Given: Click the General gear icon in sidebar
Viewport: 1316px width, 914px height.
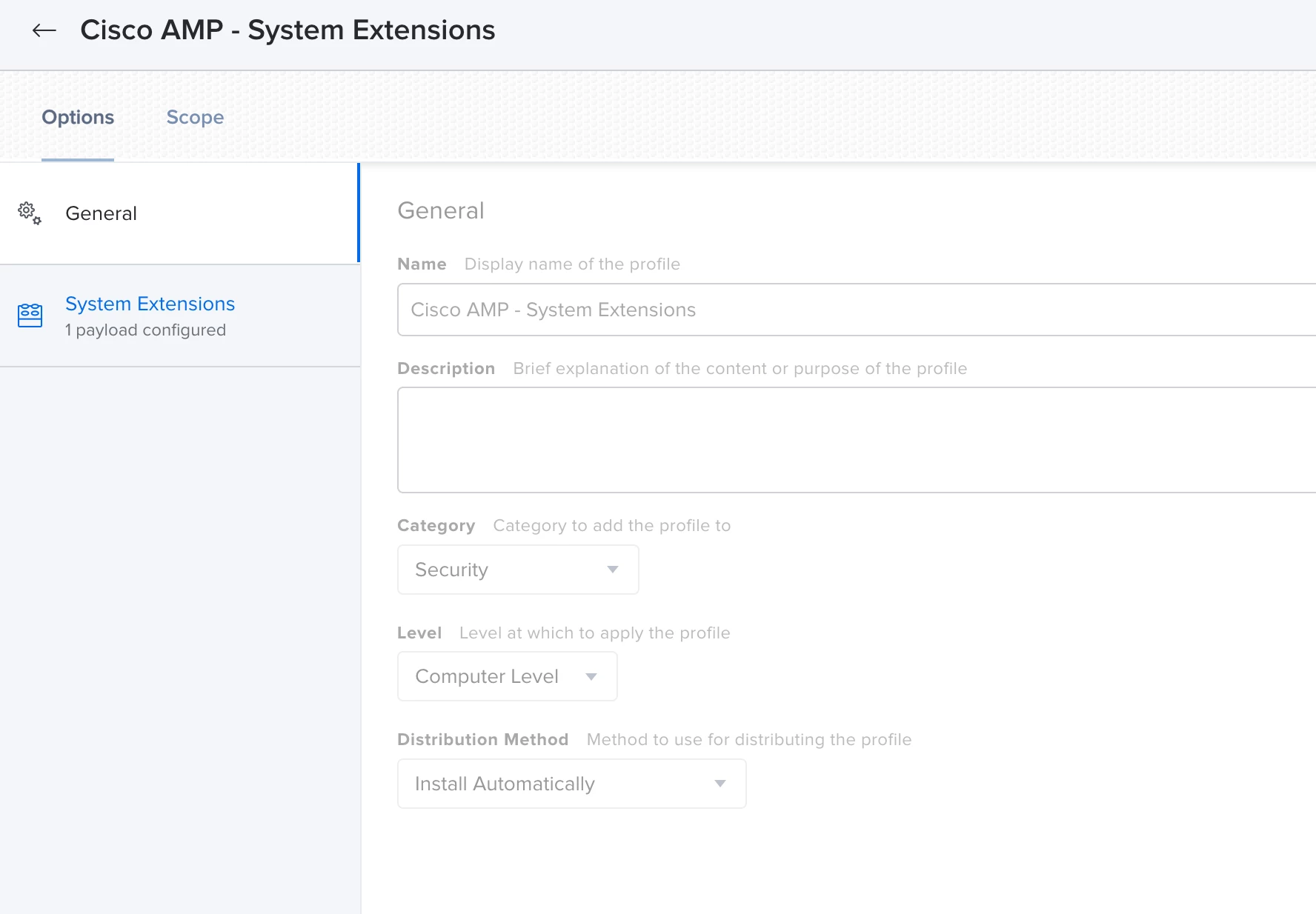Looking at the screenshot, I should click(30, 213).
